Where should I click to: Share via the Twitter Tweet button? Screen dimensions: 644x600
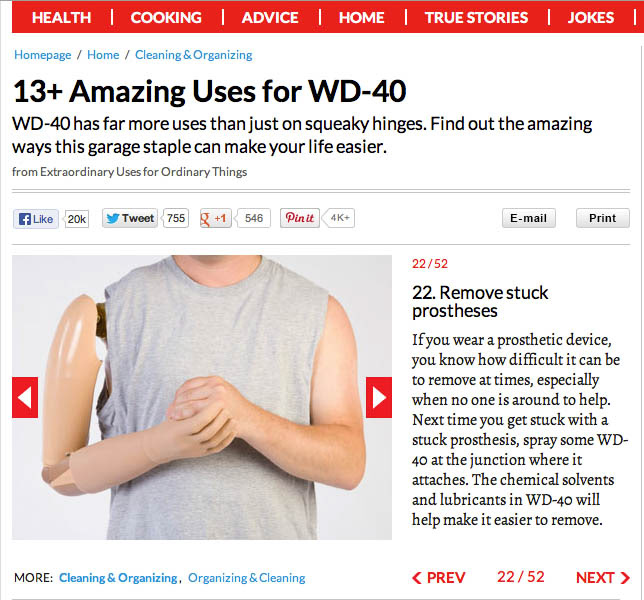tap(130, 218)
